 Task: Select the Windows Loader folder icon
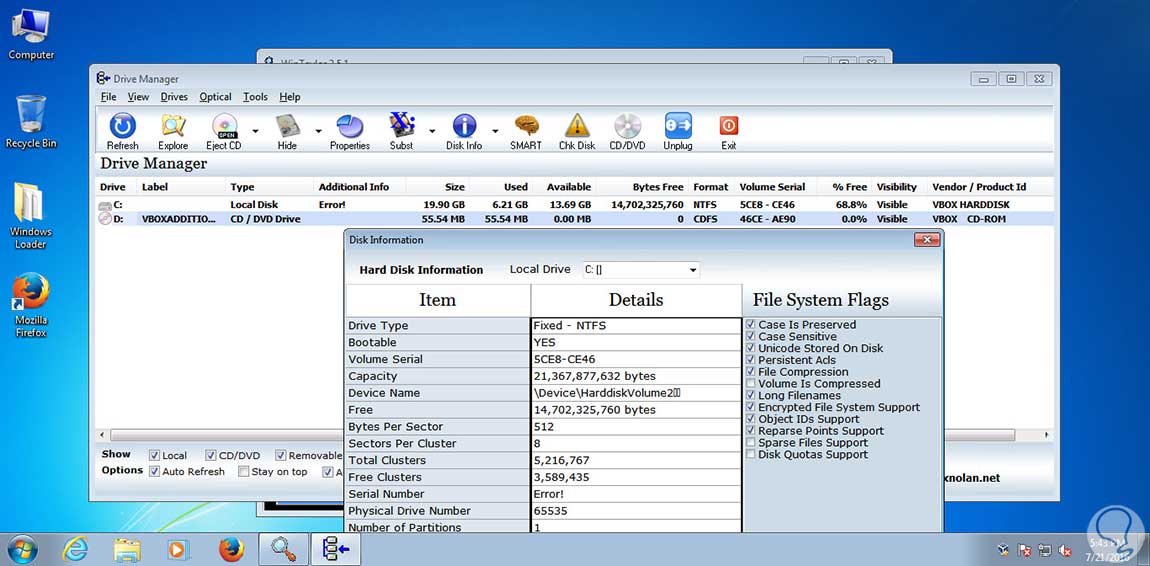point(31,216)
